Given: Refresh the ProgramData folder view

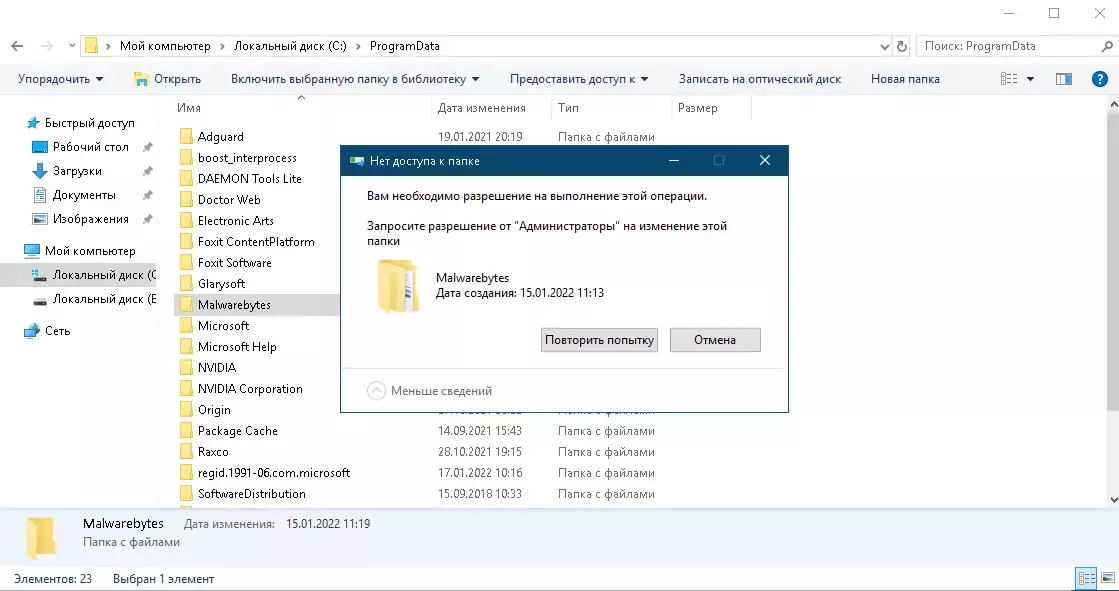Looking at the screenshot, I should pyautogui.click(x=902, y=46).
